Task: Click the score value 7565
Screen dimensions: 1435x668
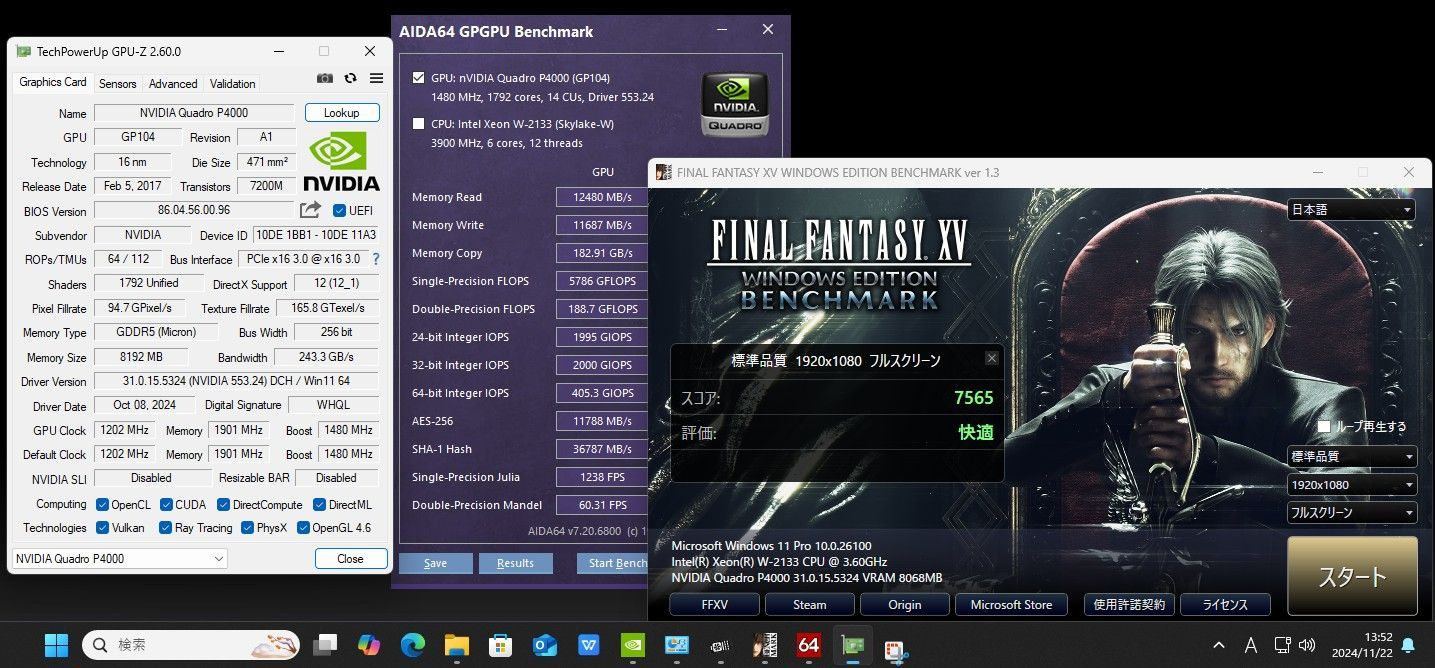Action: (x=973, y=398)
